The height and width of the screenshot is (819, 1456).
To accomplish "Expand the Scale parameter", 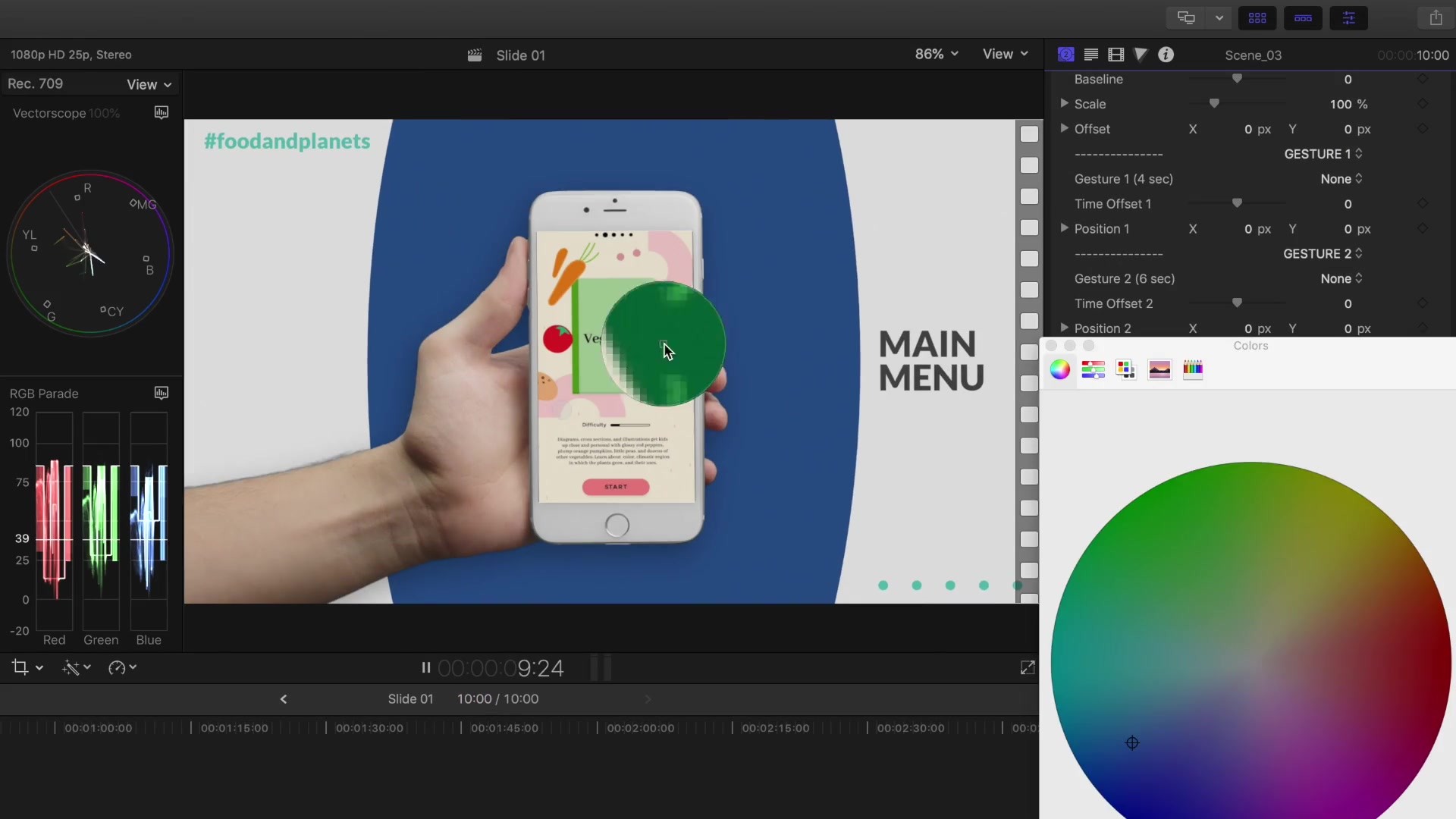I will [1064, 103].
